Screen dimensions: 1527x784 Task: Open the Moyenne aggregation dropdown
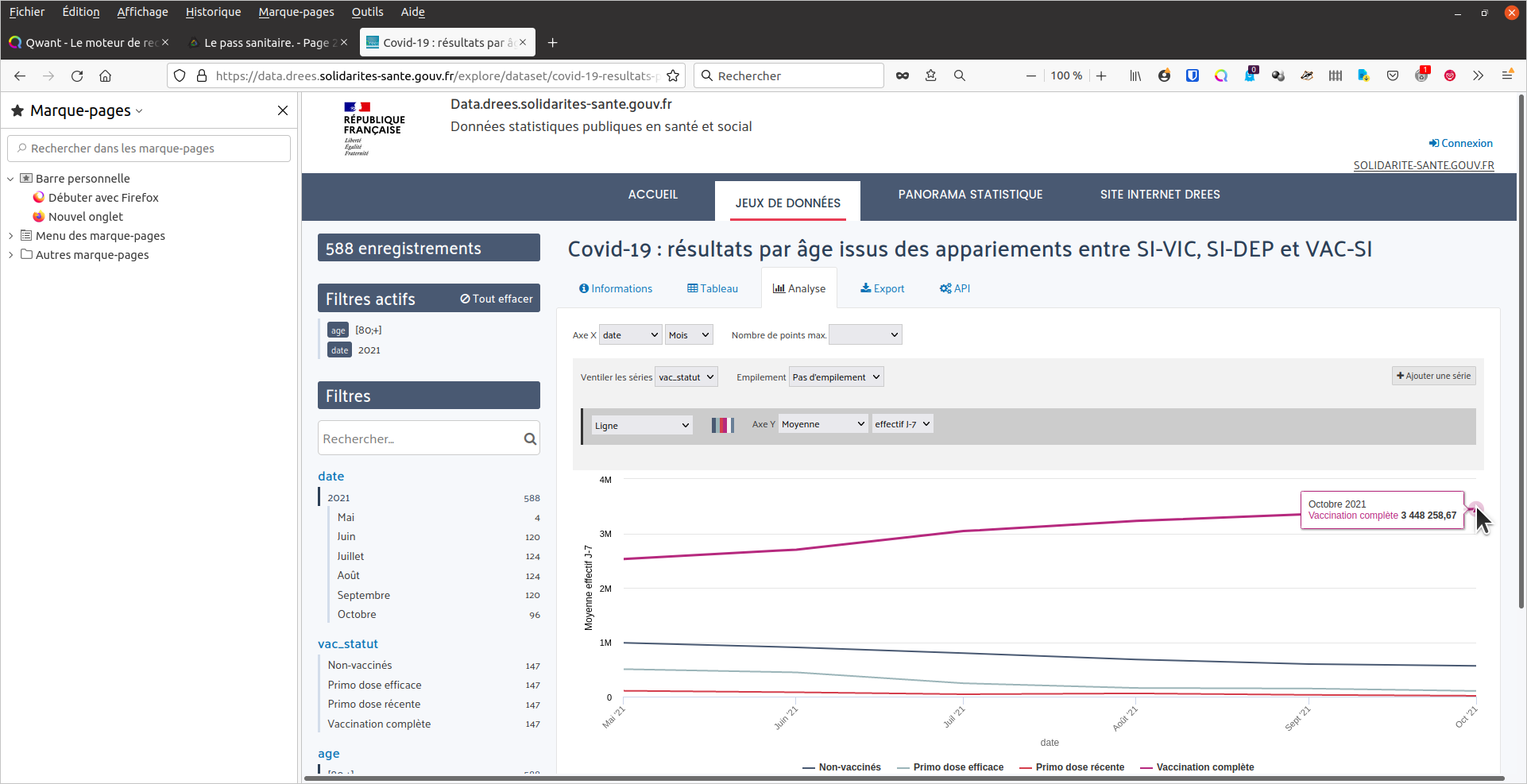(823, 424)
